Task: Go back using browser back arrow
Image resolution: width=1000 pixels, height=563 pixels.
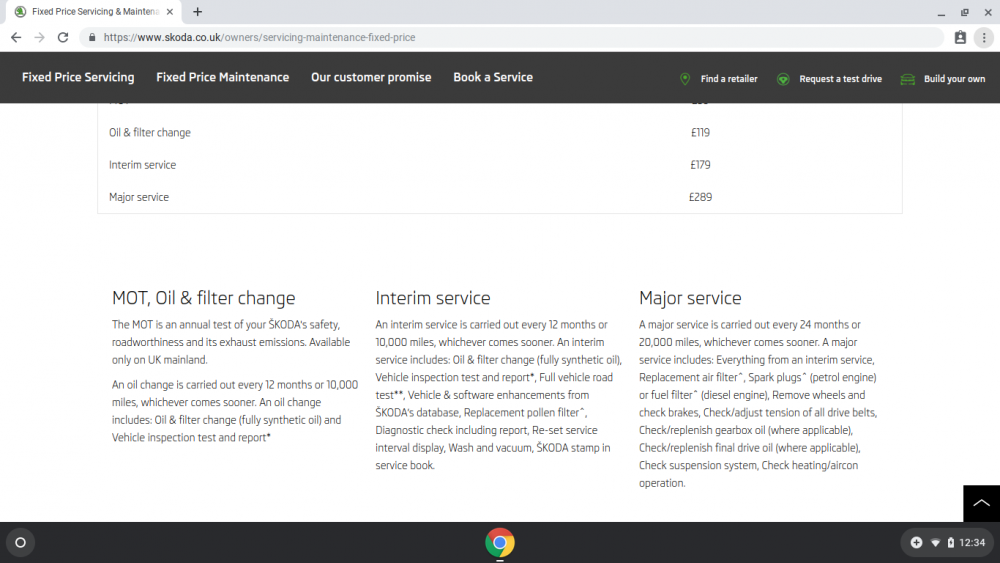Action: click(x=16, y=38)
